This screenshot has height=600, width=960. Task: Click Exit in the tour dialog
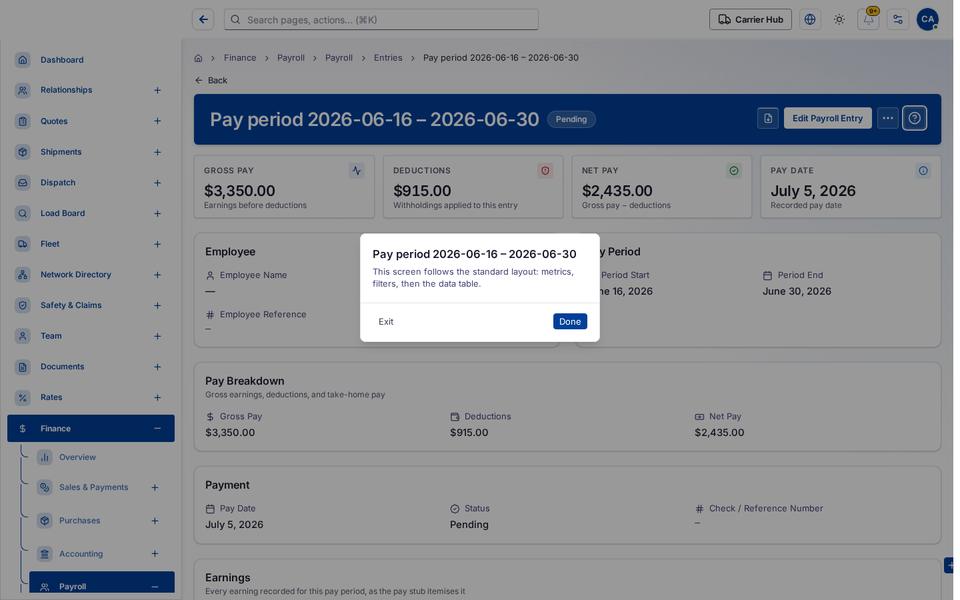point(386,321)
